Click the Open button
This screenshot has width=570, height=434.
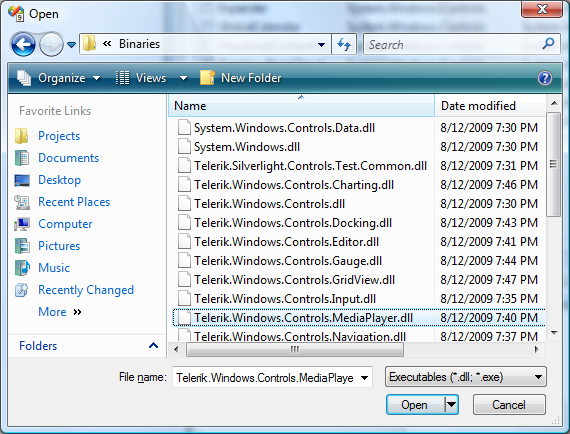[x=414, y=405]
